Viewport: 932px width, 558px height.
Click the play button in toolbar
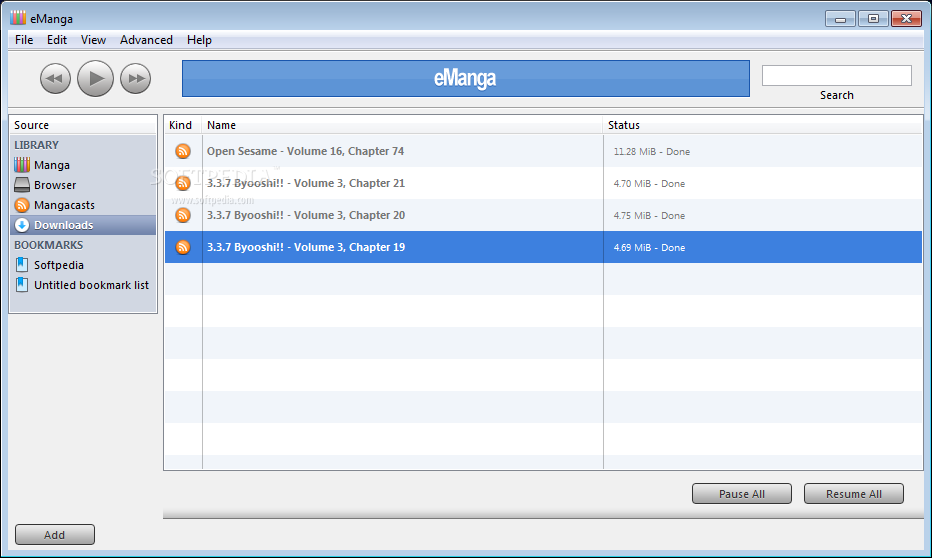pos(95,78)
